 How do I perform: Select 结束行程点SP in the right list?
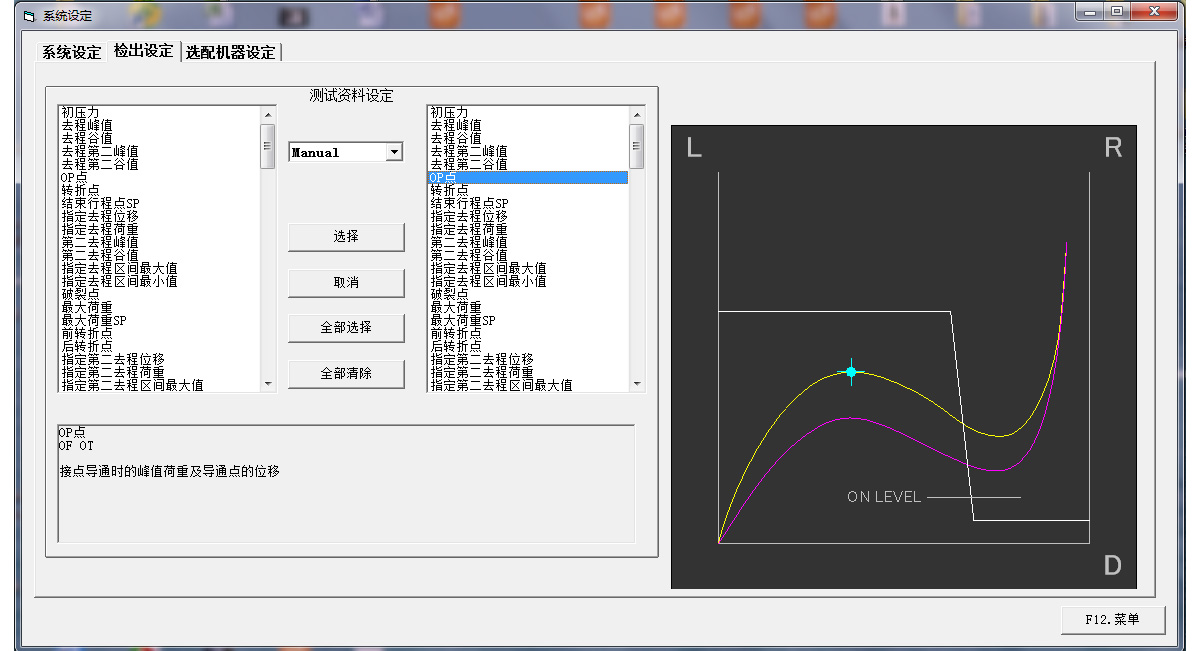tap(528, 203)
